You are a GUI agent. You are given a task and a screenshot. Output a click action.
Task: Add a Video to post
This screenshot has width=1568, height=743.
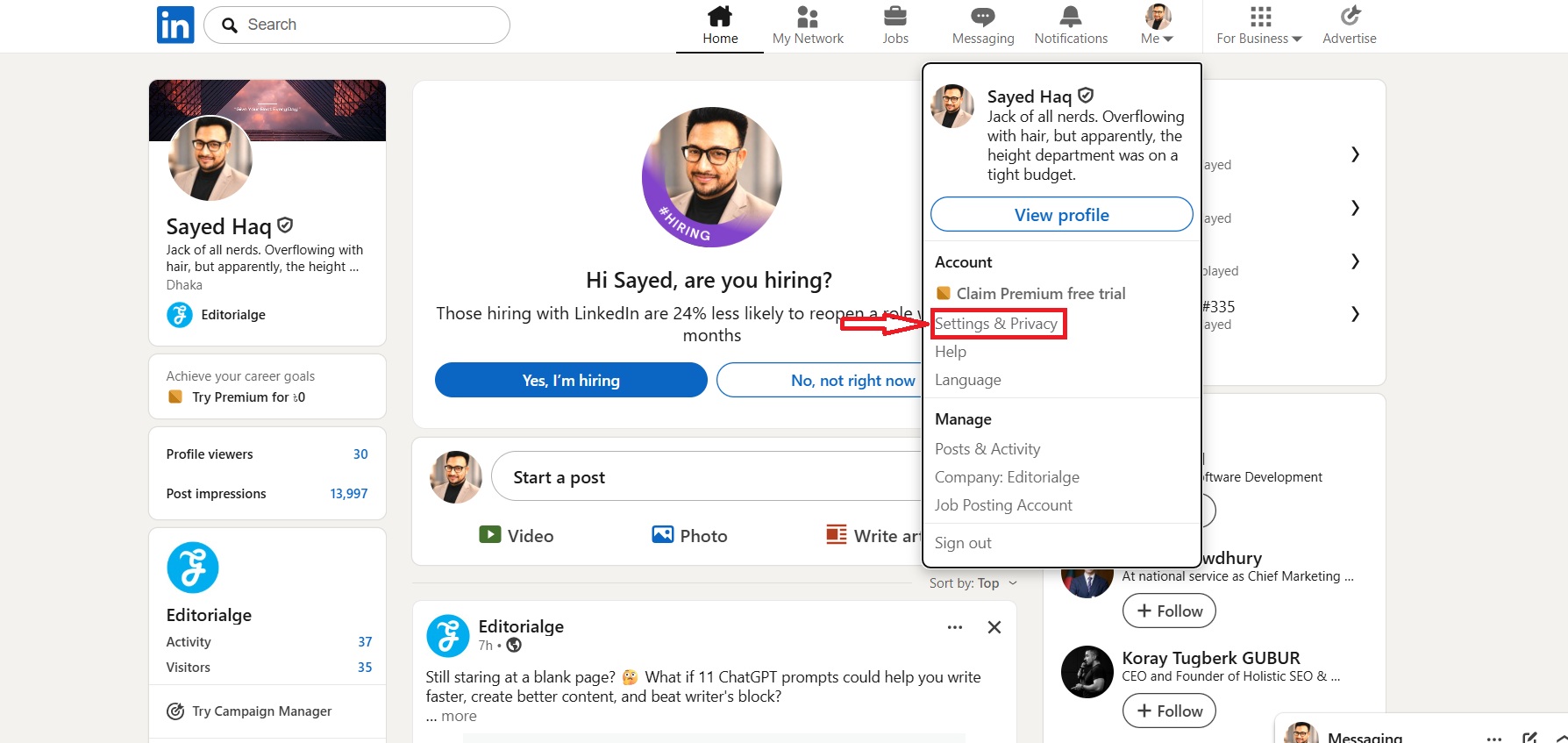pos(516,535)
